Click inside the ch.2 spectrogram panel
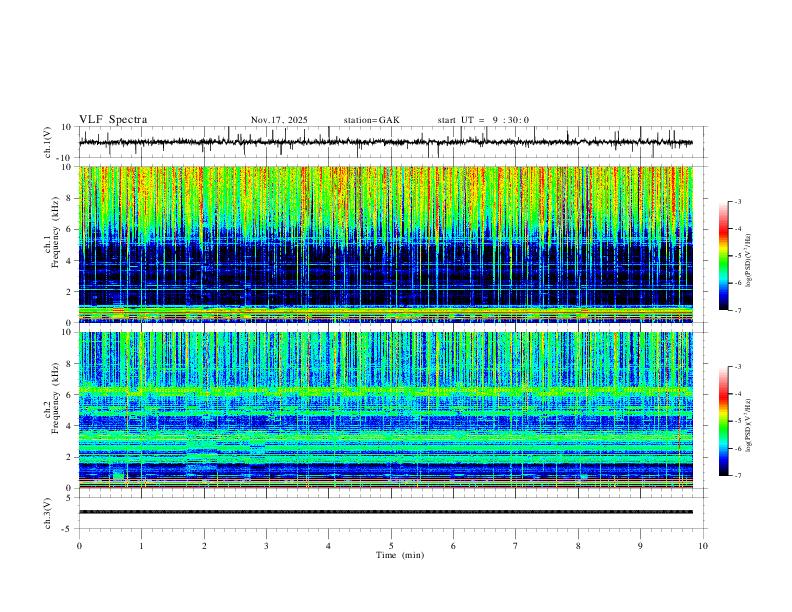The image size is (792, 612). tap(385, 410)
